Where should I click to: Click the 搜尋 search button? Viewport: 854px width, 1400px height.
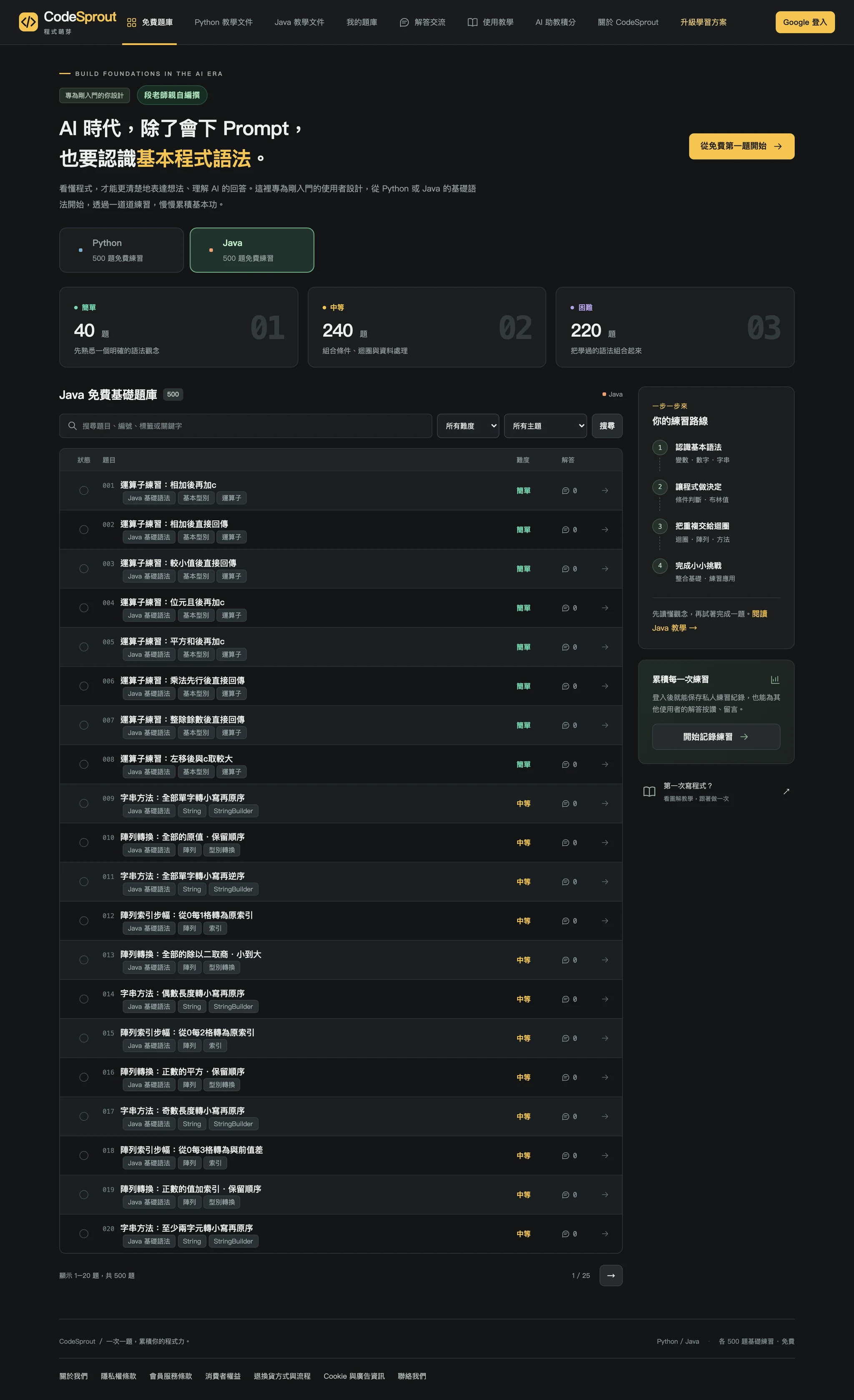click(x=607, y=426)
